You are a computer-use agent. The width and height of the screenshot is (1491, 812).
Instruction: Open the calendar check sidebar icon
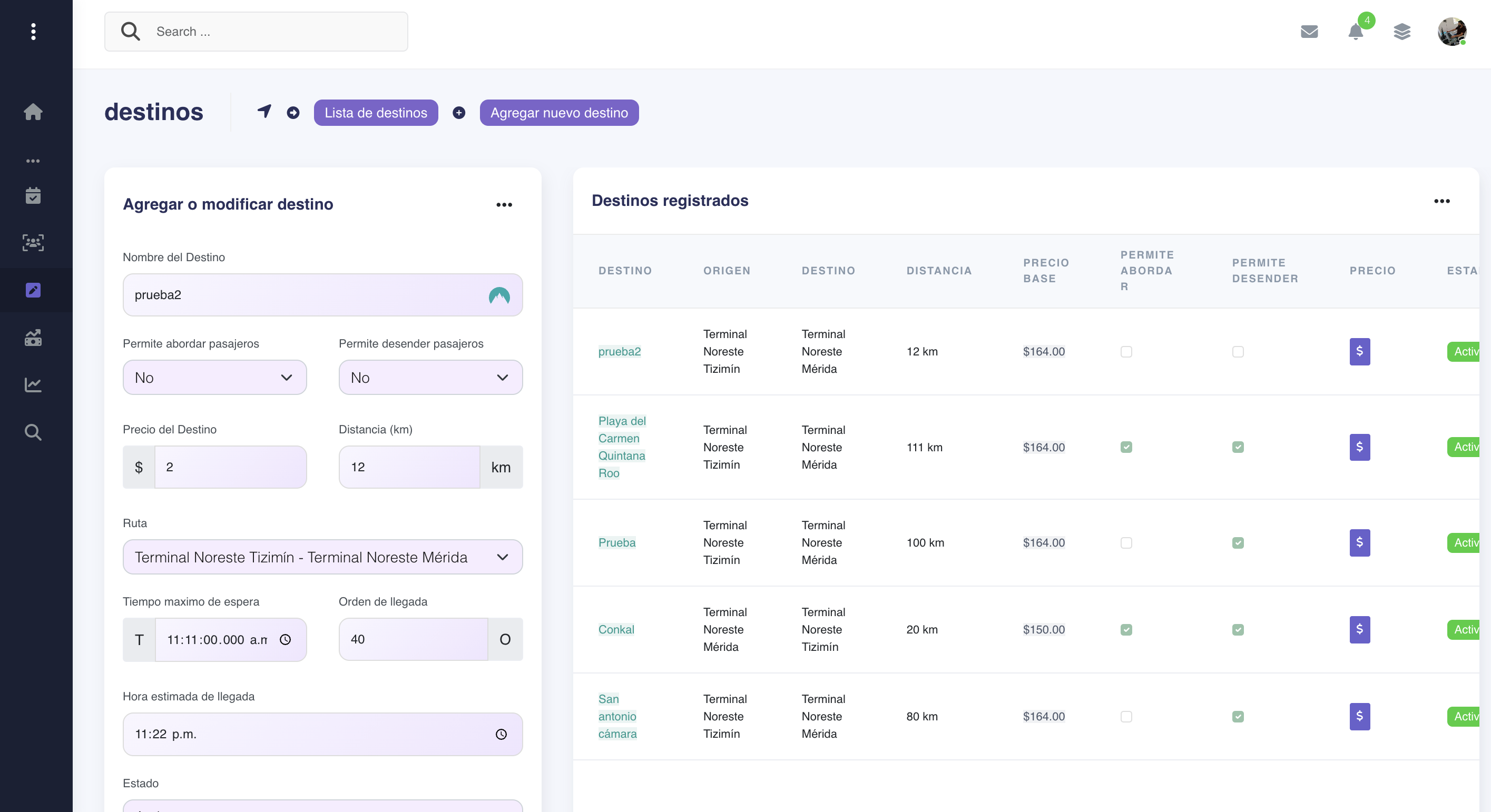tap(33, 195)
